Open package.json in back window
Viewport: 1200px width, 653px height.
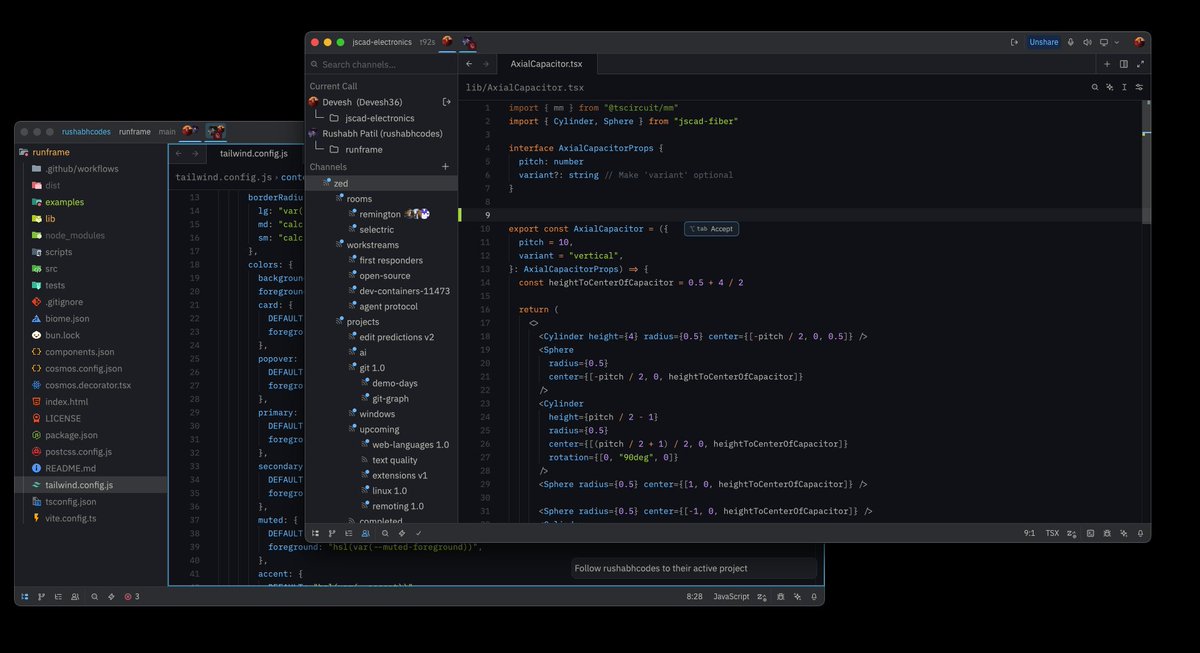coord(91,435)
